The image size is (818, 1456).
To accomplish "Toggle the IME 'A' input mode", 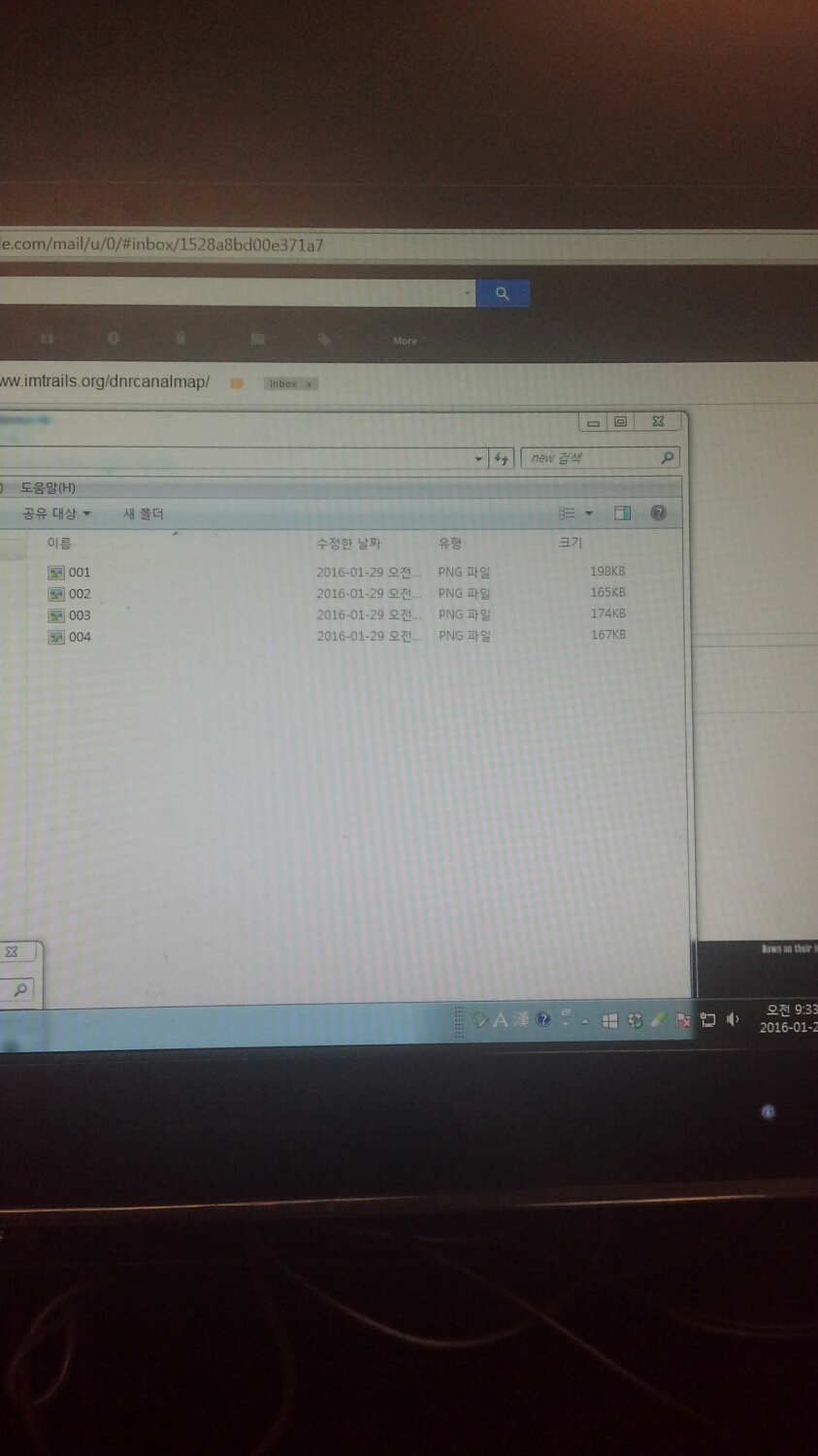I will coord(500,1019).
